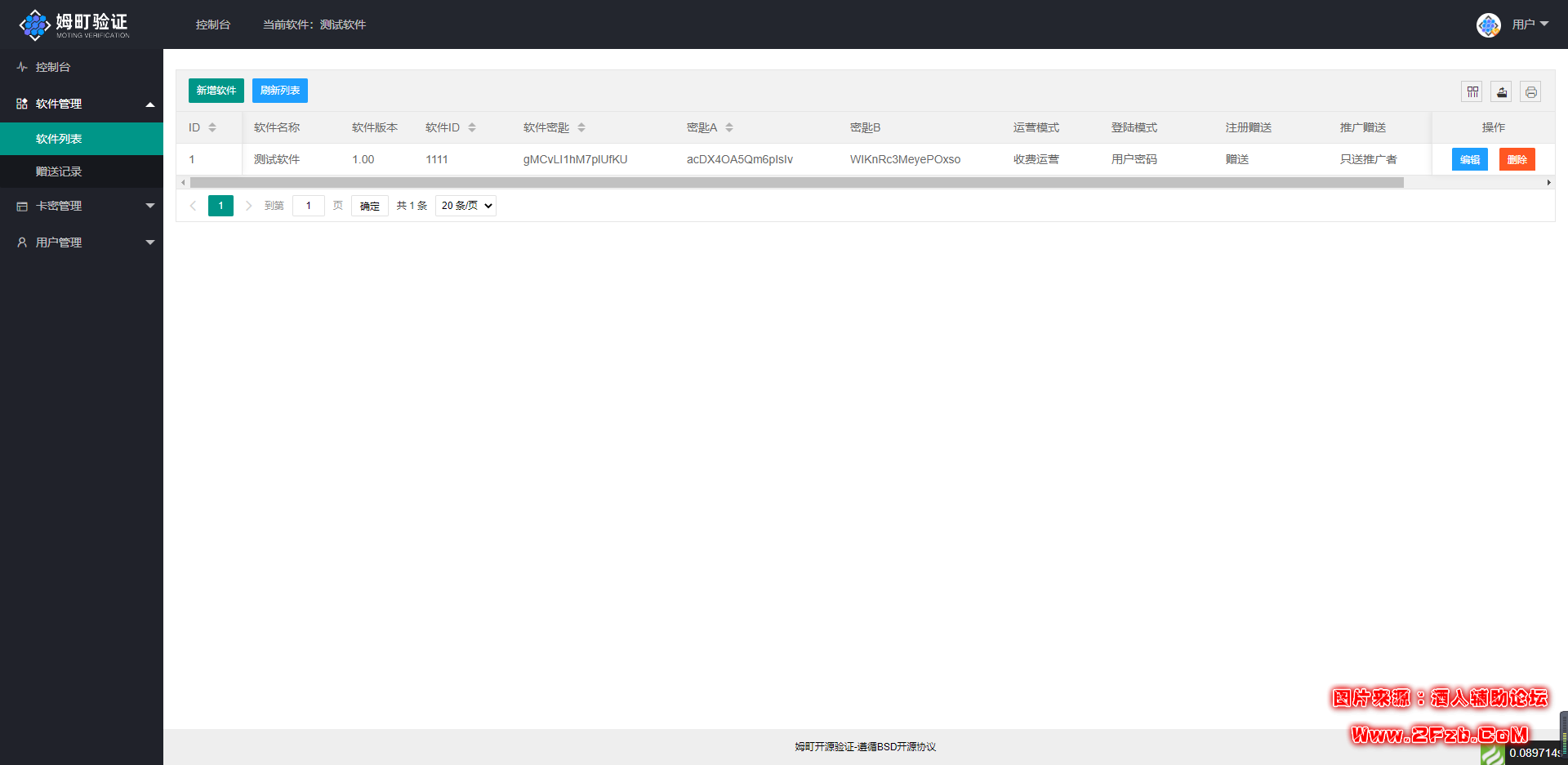Select 软件列表 in the sidebar
The height and width of the screenshot is (765, 1568).
pos(82,139)
